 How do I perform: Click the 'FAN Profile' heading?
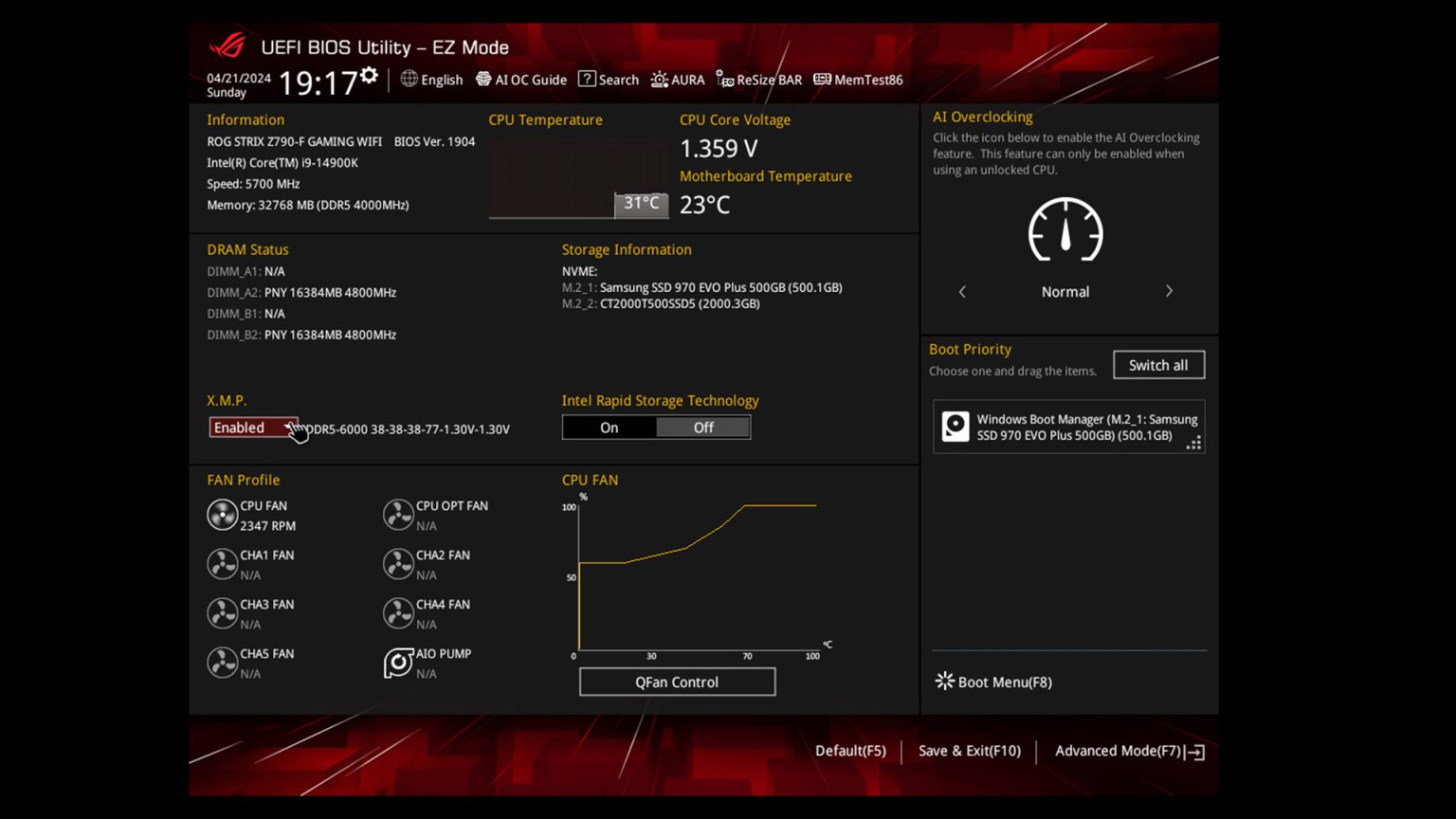(x=243, y=480)
